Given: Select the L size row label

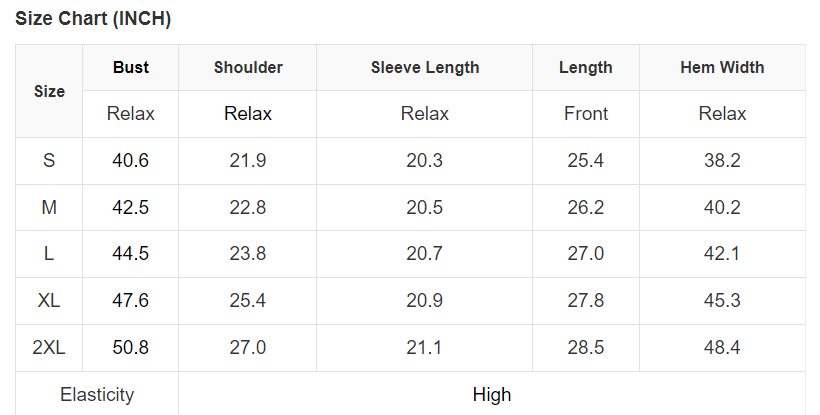Looking at the screenshot, I should 49,254.
